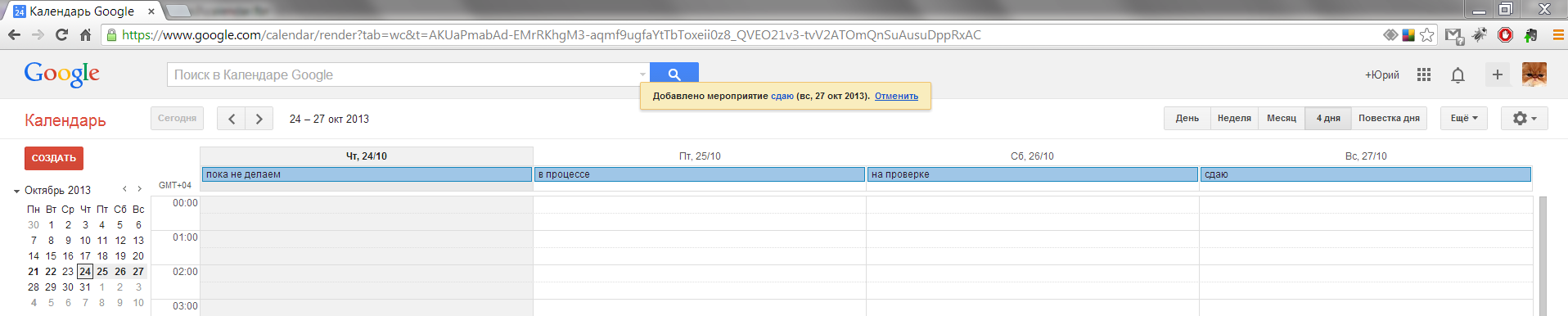The height and width of the screenshot is (316, 1568).
Task: Click the 24 – 27 окт 2013 date range
Action: tap(329, 119)
